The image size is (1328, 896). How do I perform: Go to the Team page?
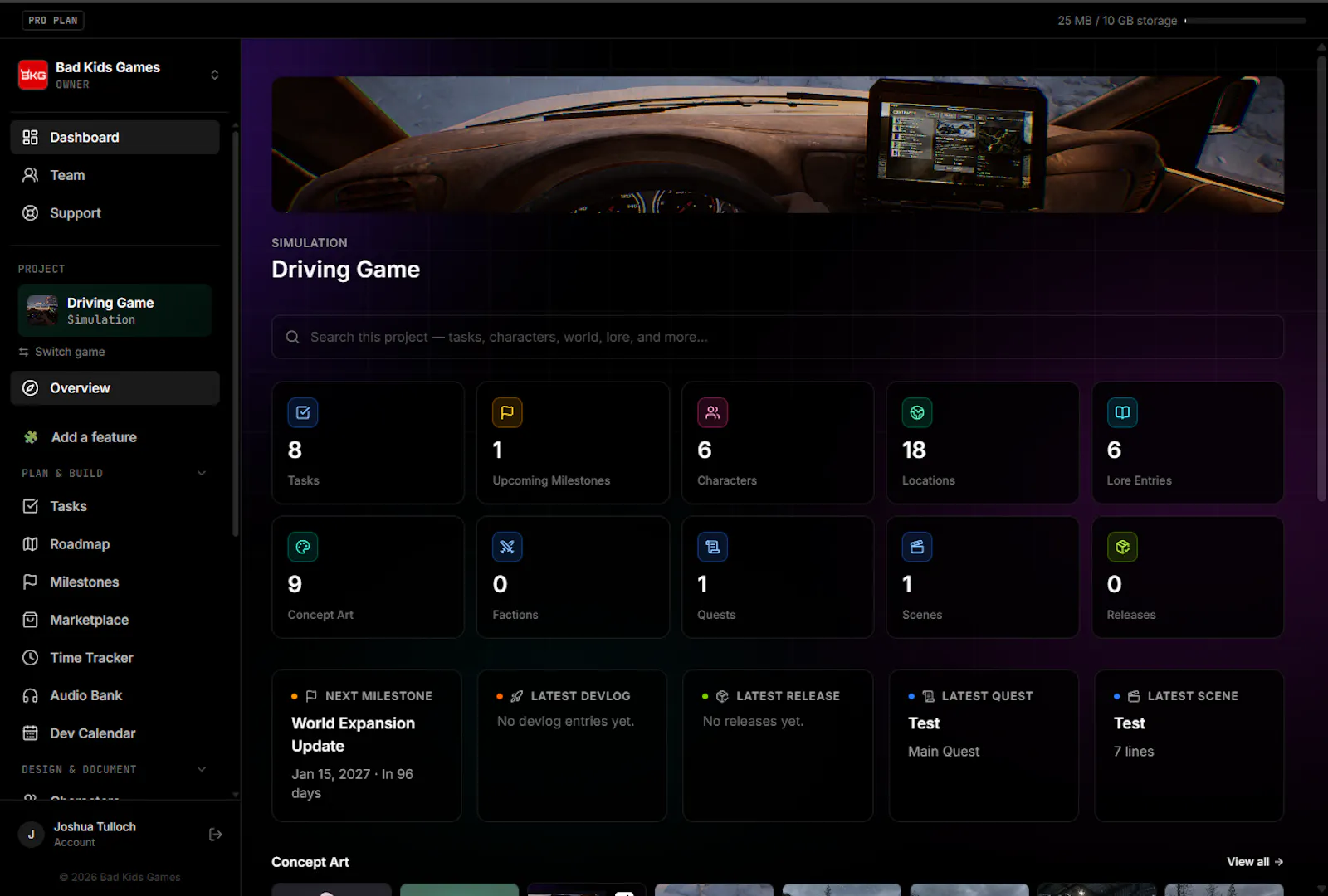click(x=115, y=175)
